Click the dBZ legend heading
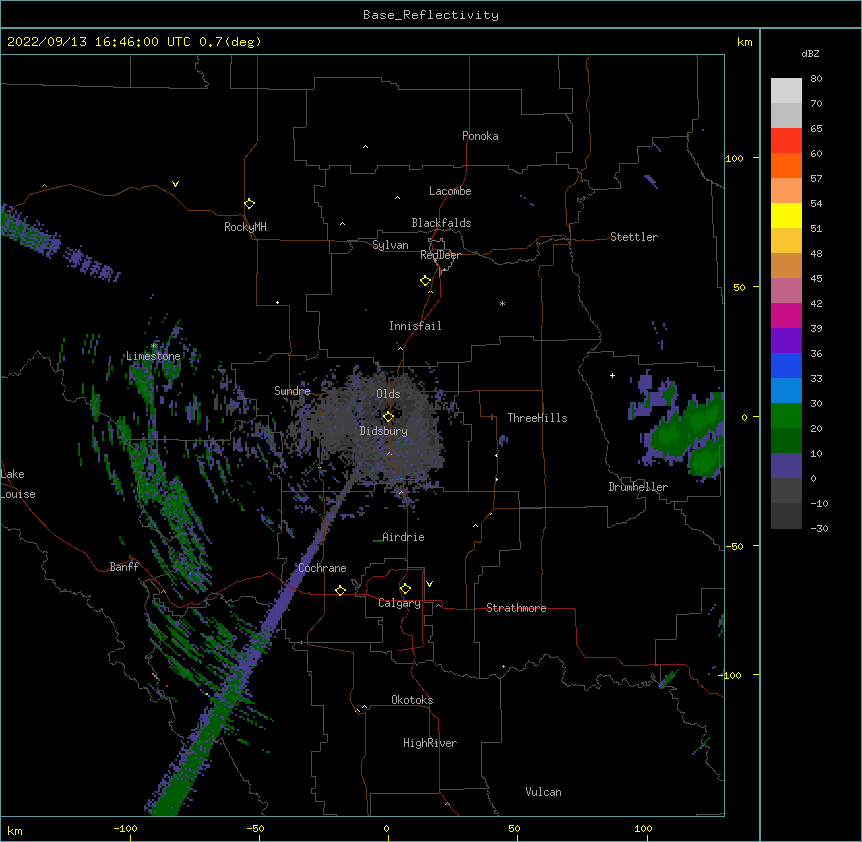Screen dimensions: 862x842 tap(810, 54)
